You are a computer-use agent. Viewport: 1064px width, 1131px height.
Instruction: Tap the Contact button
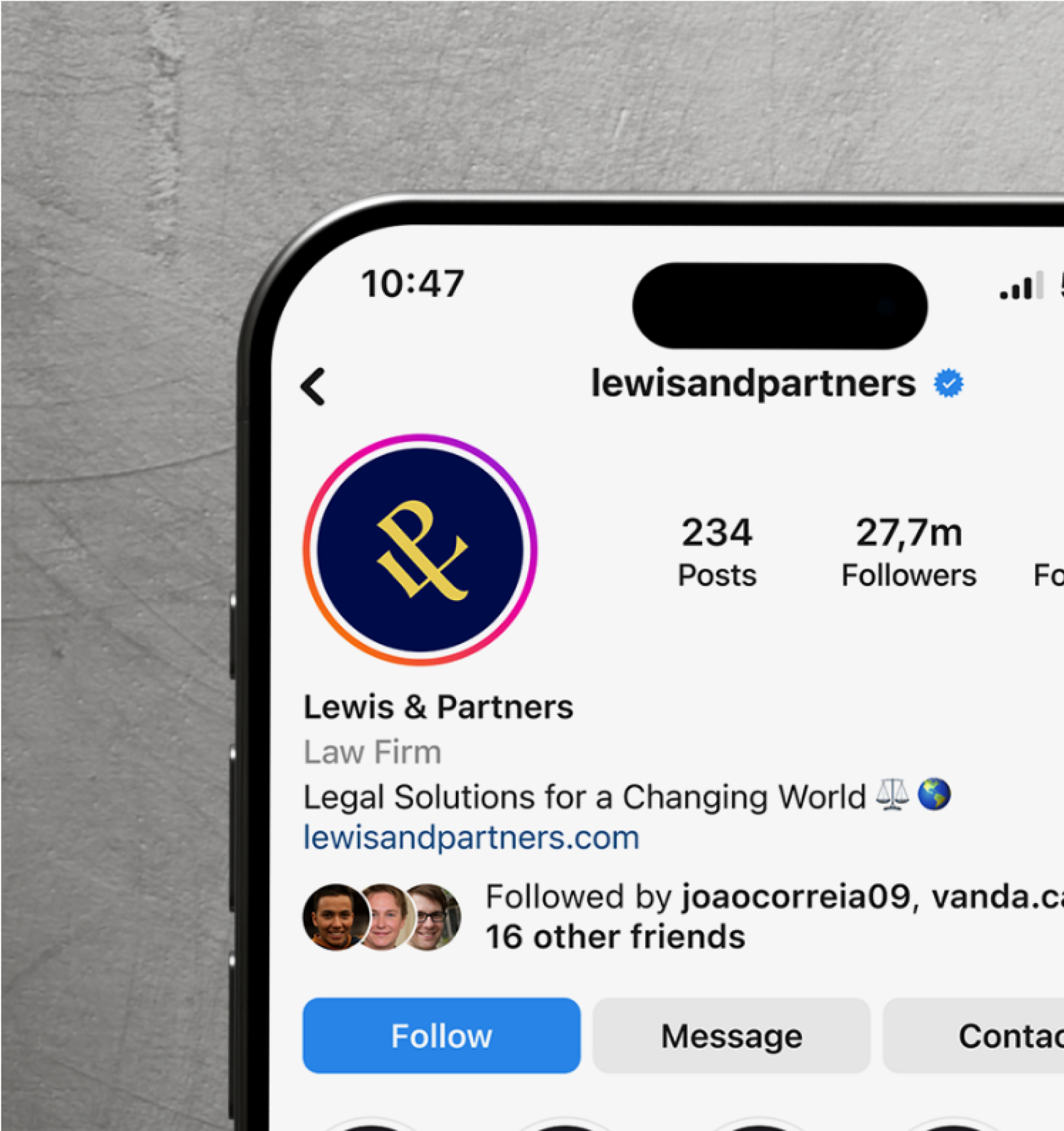(x=974, y=1035)
